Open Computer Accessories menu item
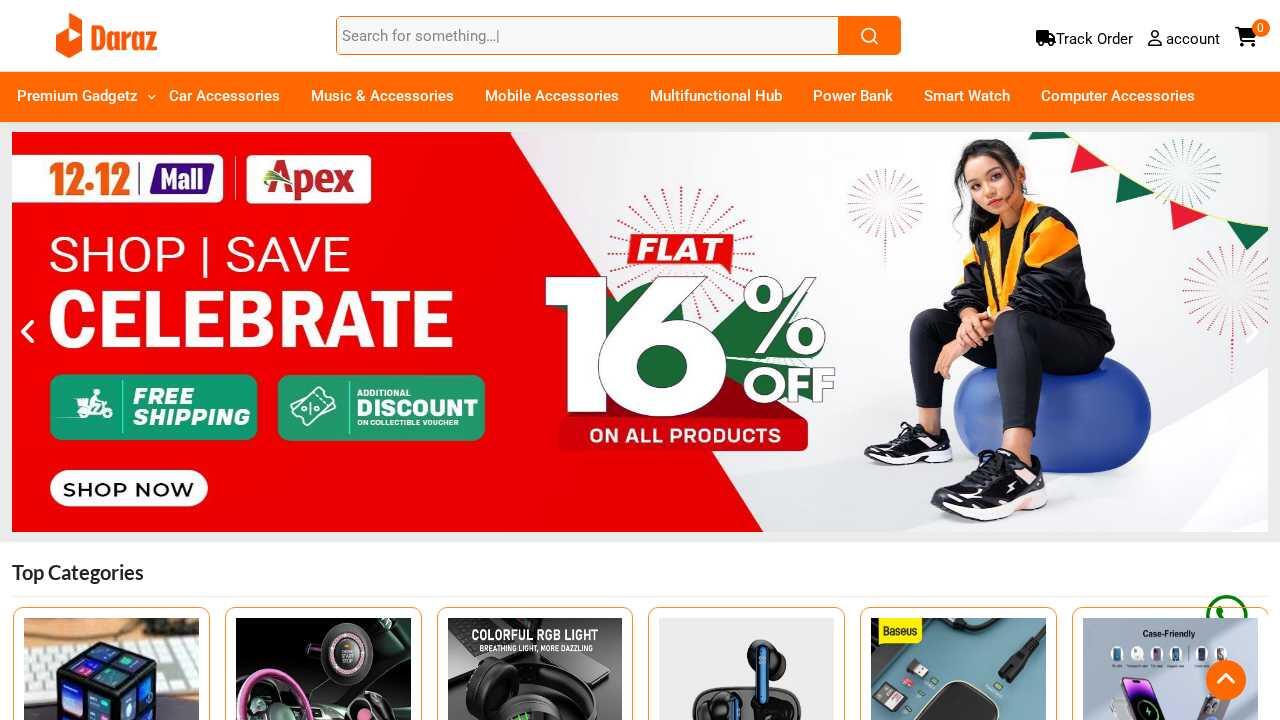The height and width of the screenshot is (720, 1280). point(1118,96)
